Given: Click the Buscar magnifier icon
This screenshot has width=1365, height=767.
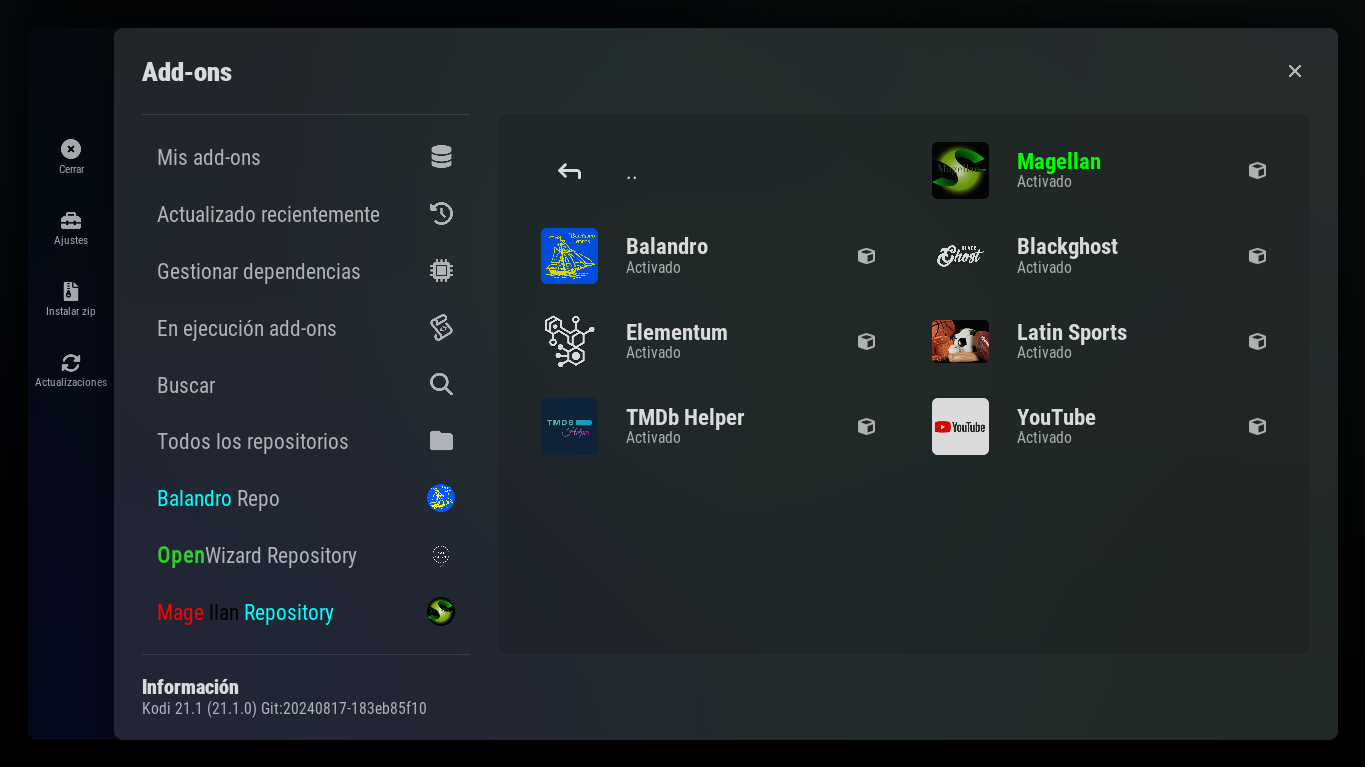Looking at the screenshot, I should [x=441, y=385].
